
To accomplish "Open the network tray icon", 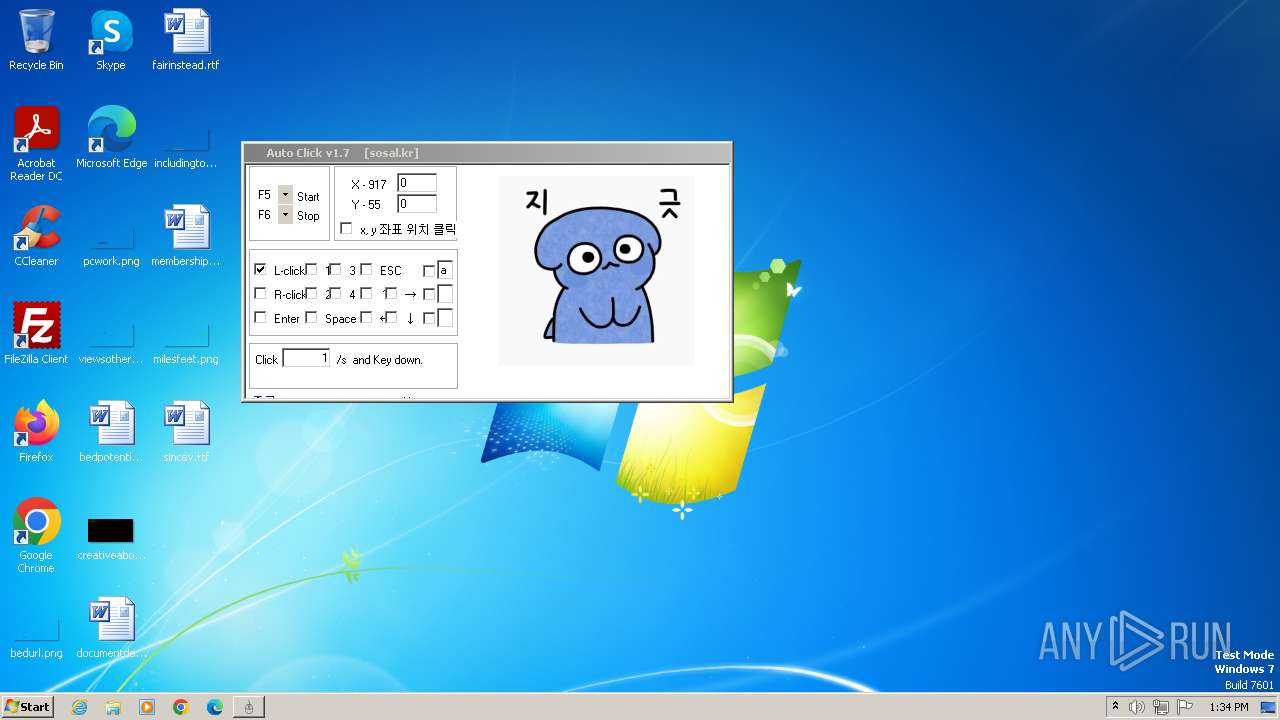I will pos(1161,707).
